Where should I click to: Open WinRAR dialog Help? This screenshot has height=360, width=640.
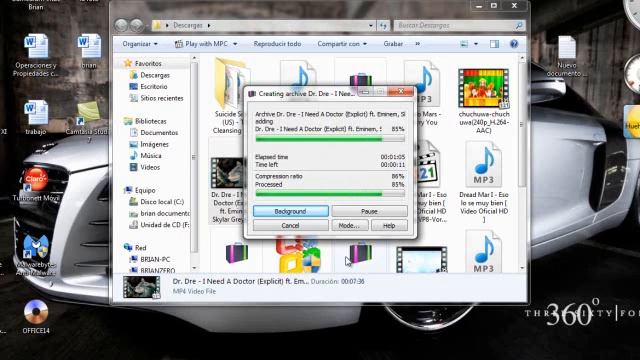[389, 225]
